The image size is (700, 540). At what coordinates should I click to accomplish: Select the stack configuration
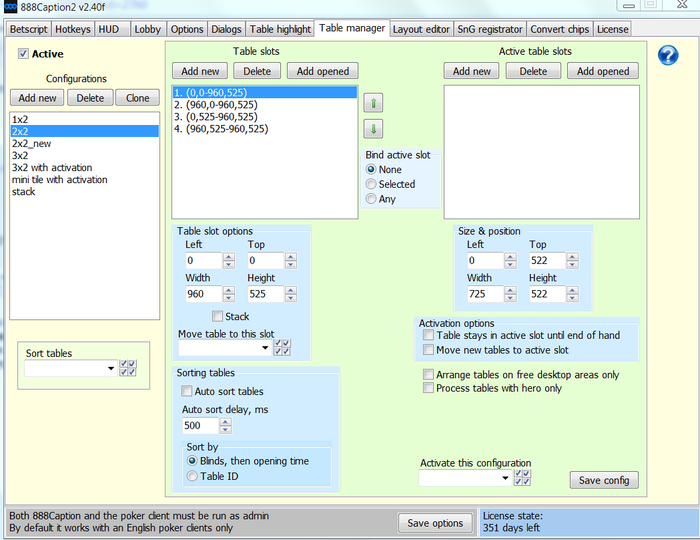pos(84,192)
